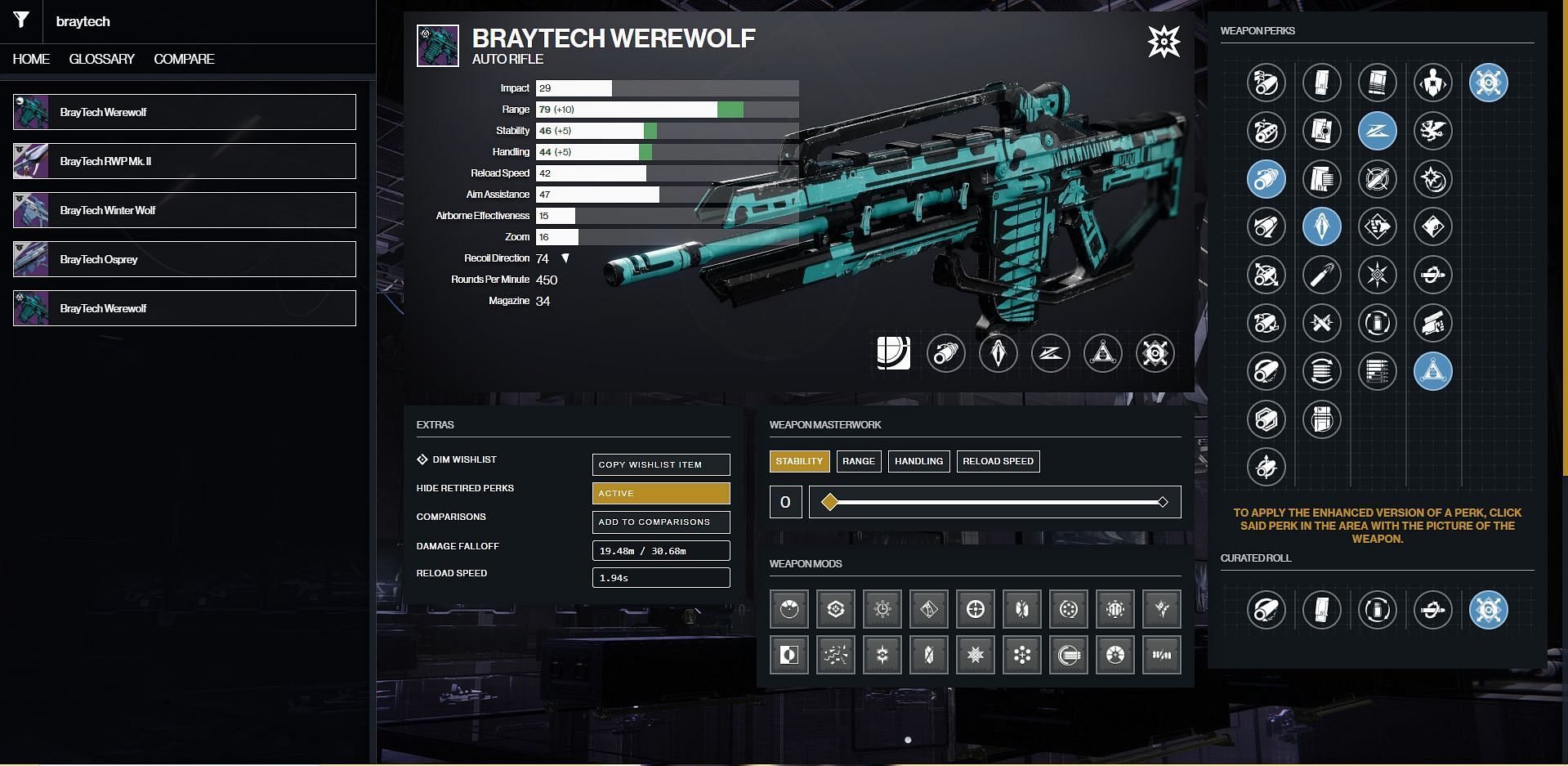The height and width of the screenshot is (766, 1568).
Task: Select highlighted Zen Moment in the perk grid
Action: pos(1378,131)
